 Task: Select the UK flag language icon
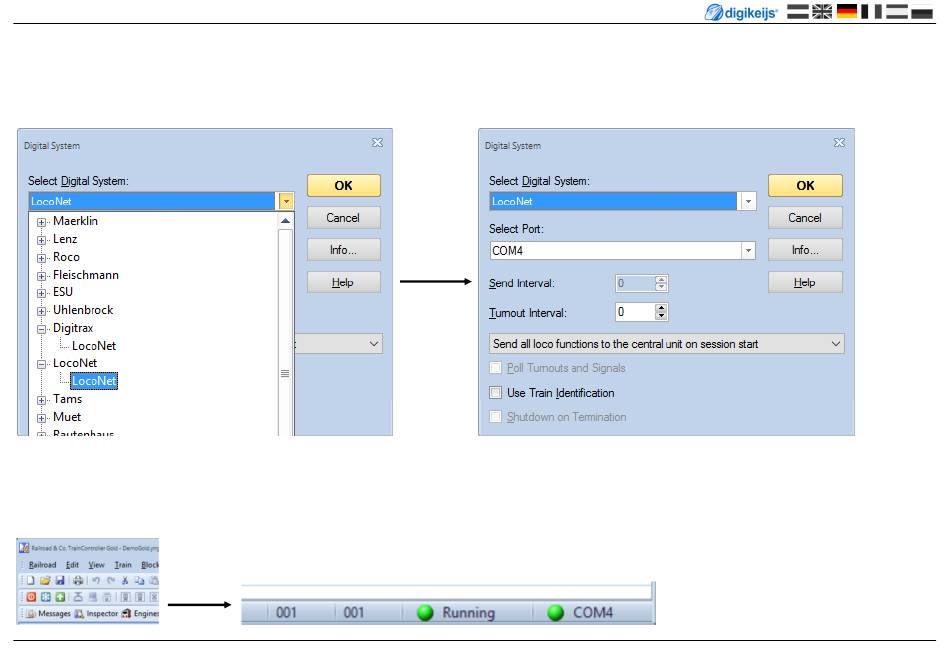pyautogui.click(x=822, y=12)
